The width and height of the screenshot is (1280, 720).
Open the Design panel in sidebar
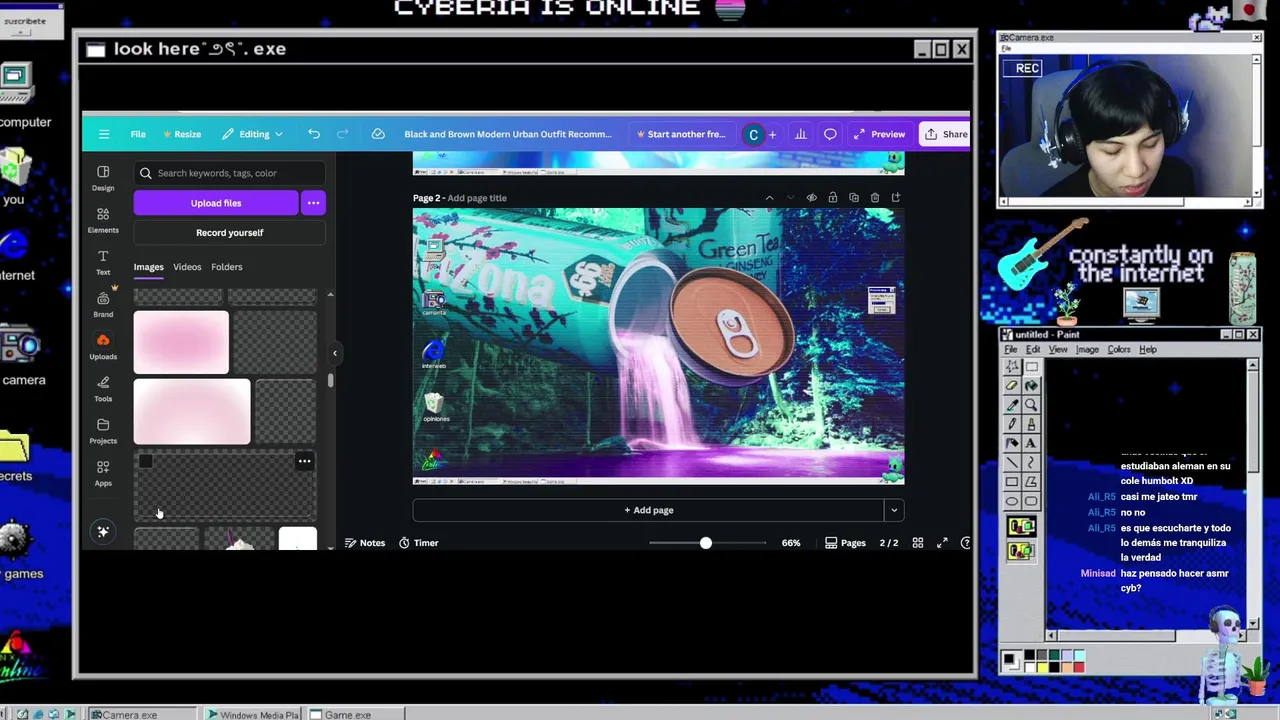(x=103, y=178)
